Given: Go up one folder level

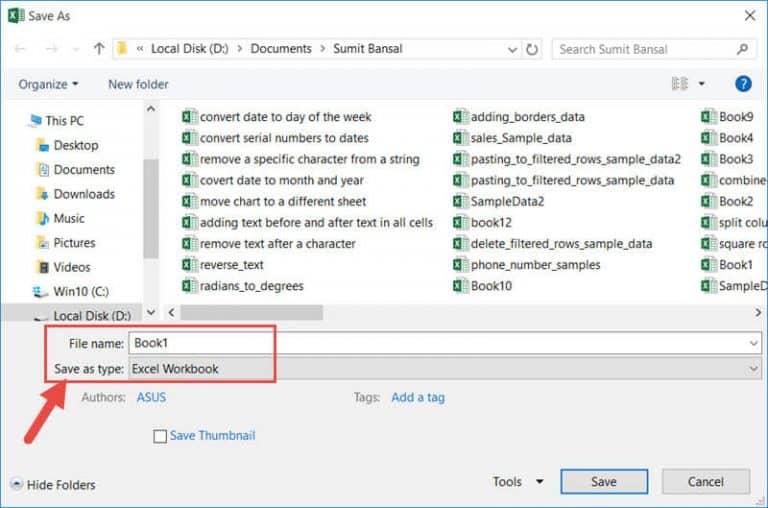Looking at the screenshot, I should tap(99, 48).
